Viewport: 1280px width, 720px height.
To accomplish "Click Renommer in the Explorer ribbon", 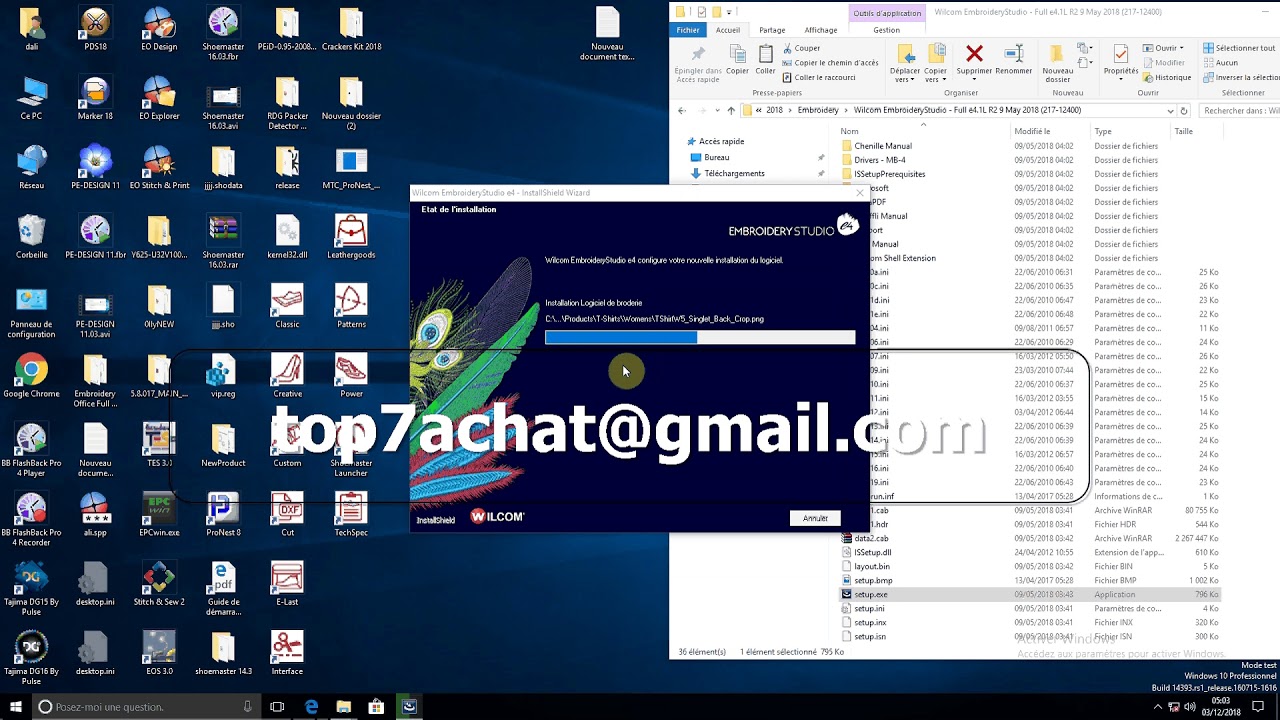I will (1014, 60).
